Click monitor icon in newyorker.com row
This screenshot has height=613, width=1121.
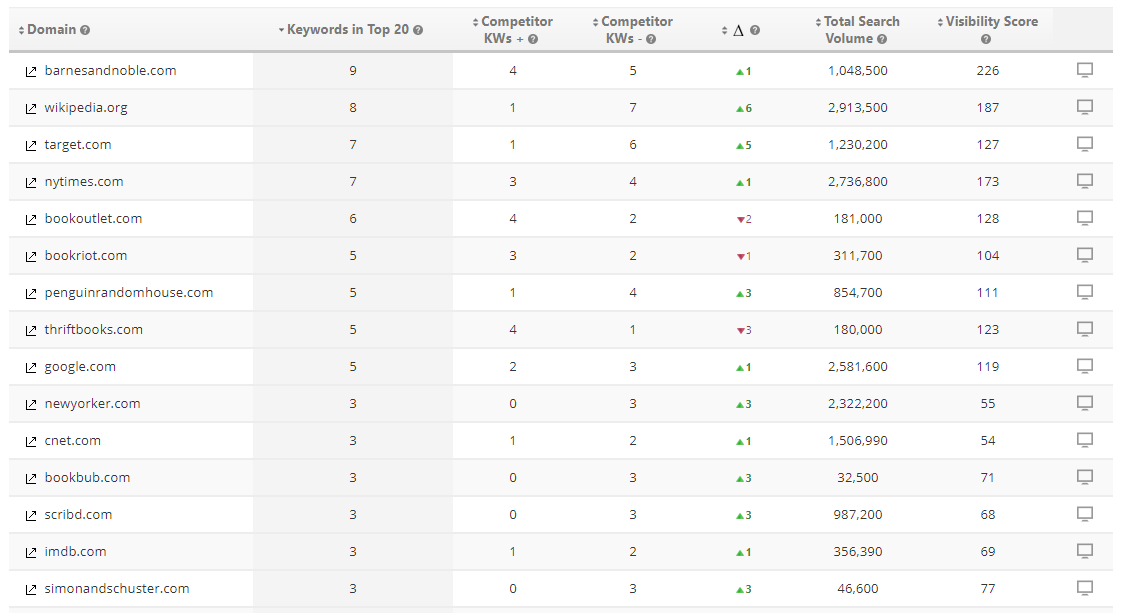1085,403
